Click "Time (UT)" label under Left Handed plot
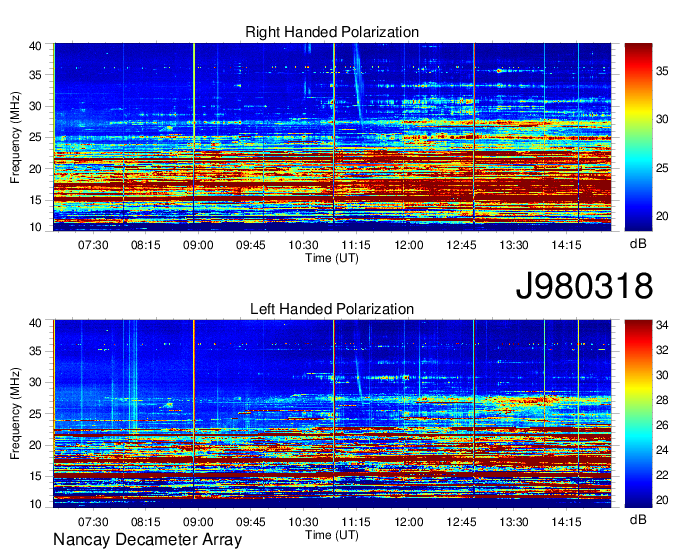 pyautogui.click(x=332, y=535)
